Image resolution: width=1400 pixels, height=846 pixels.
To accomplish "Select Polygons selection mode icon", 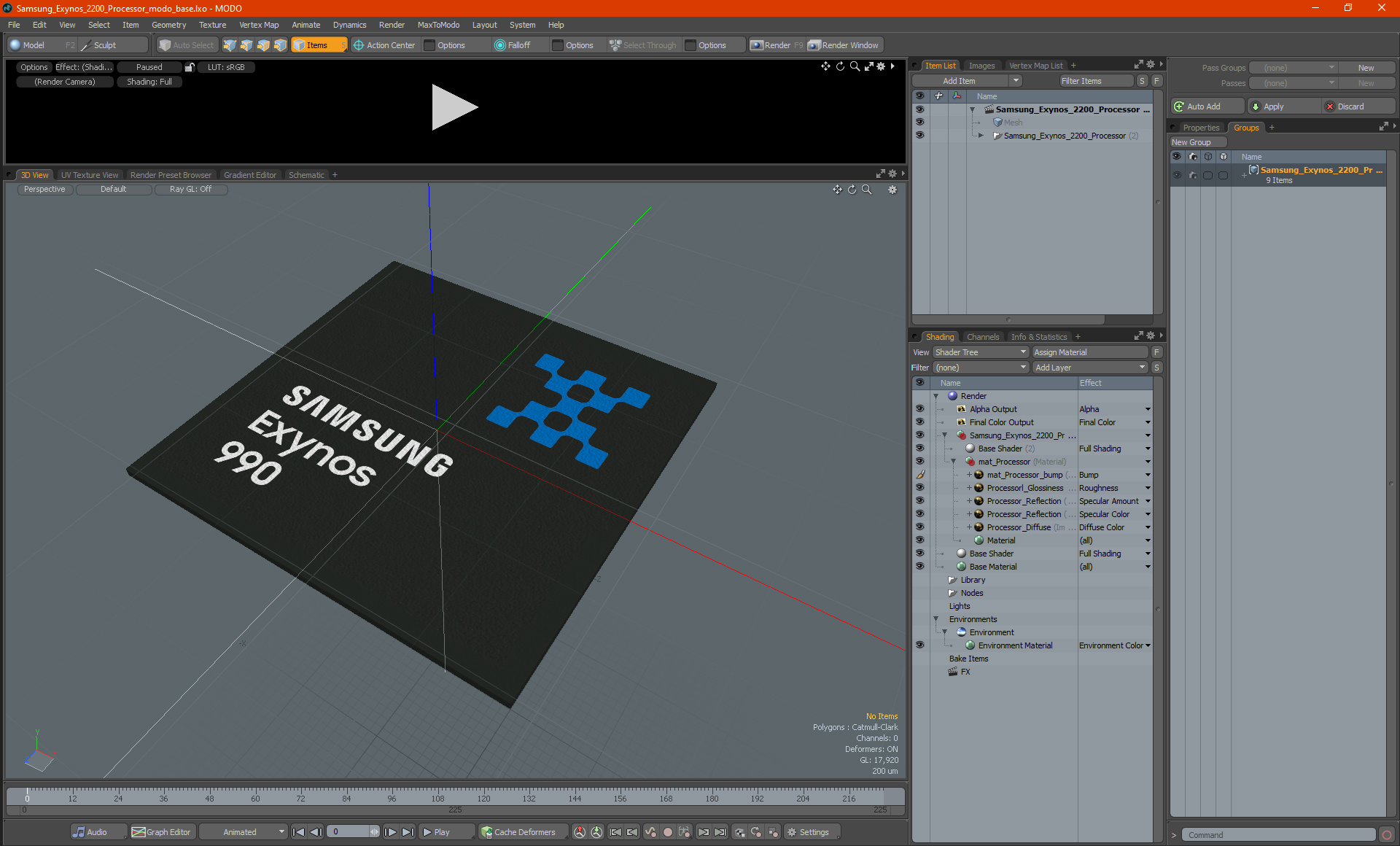I will pos(263,45).
